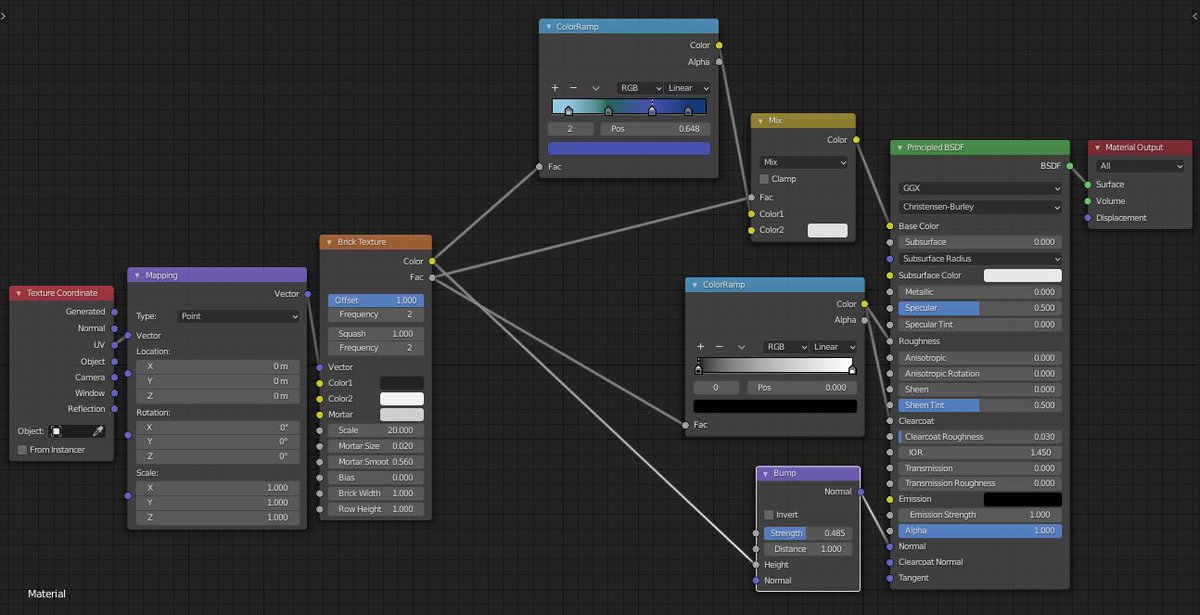The width and height of the screenshot is (1200, 615).
Task: Click the Brick Texture Offset 1.000 slider
Action: tap(376, 300)
